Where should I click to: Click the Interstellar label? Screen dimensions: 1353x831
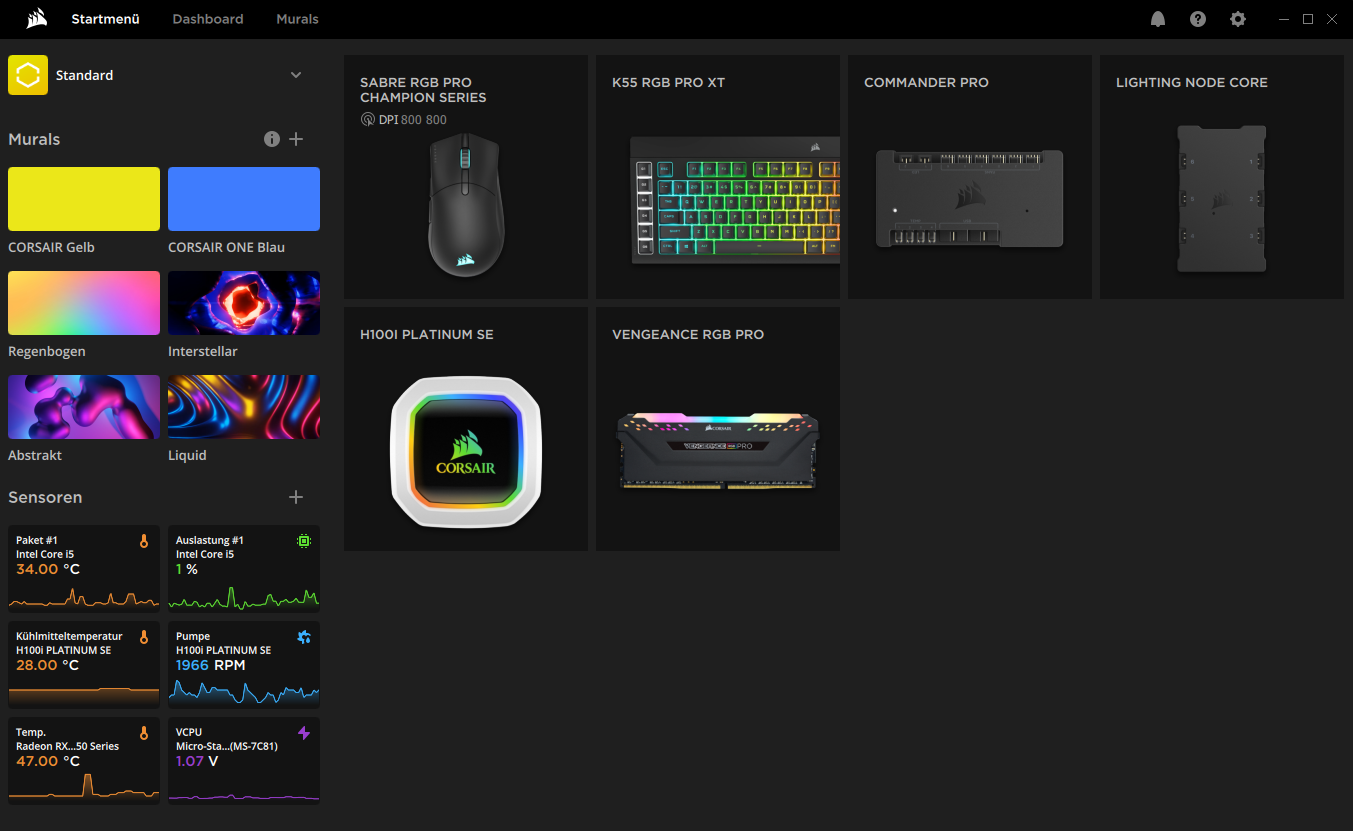[203, 351]
